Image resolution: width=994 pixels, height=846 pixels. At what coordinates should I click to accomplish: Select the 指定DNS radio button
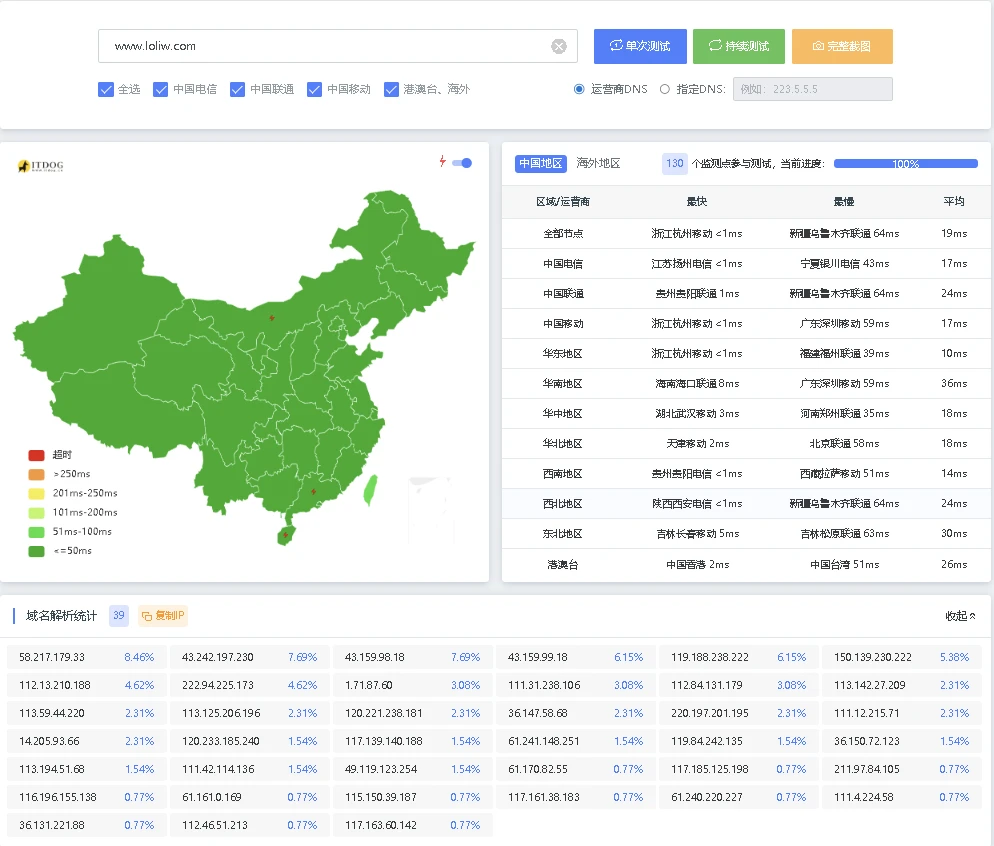click(664, 89)
